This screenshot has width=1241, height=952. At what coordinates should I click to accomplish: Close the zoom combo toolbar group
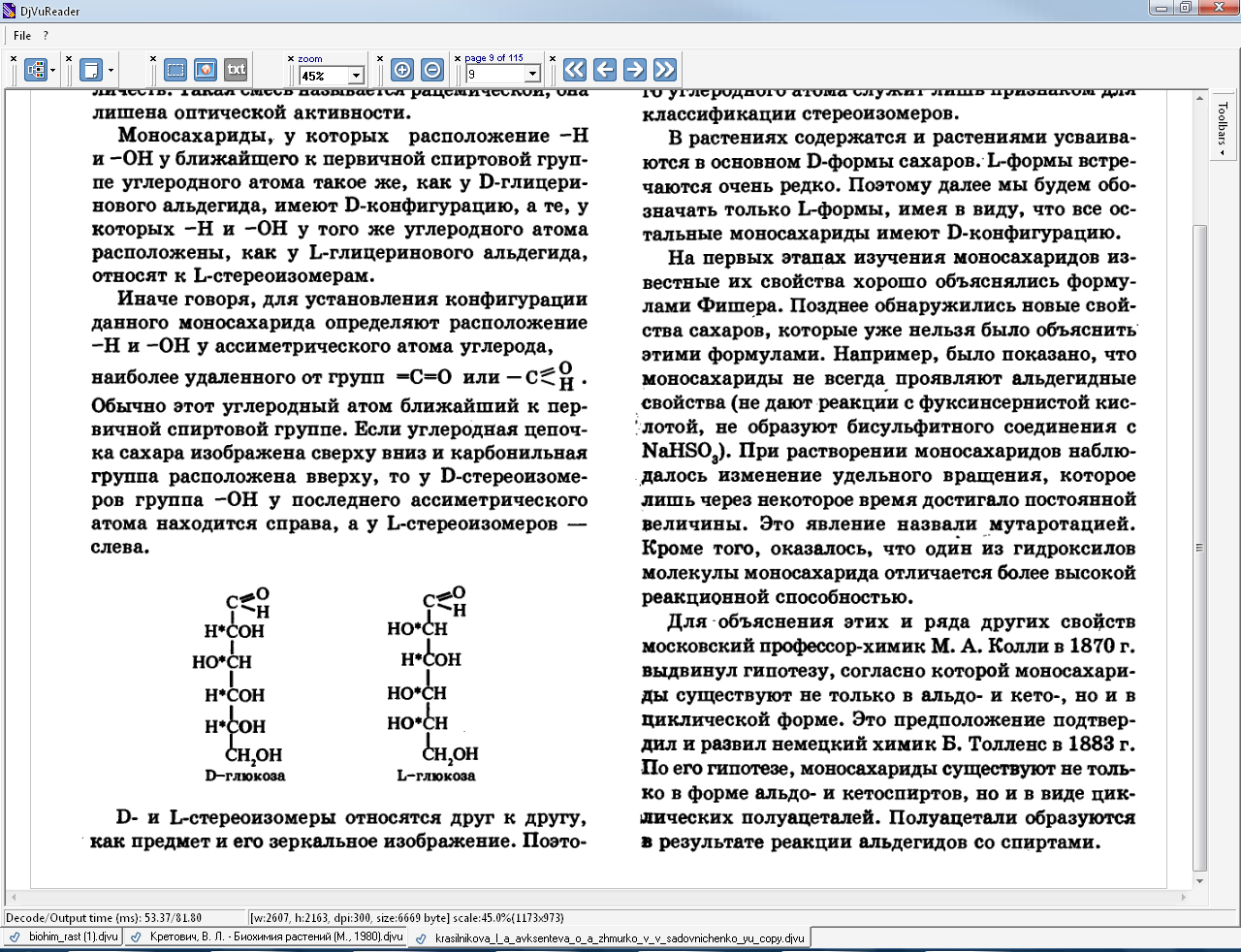pyautogui.click(x=291, y=59)
